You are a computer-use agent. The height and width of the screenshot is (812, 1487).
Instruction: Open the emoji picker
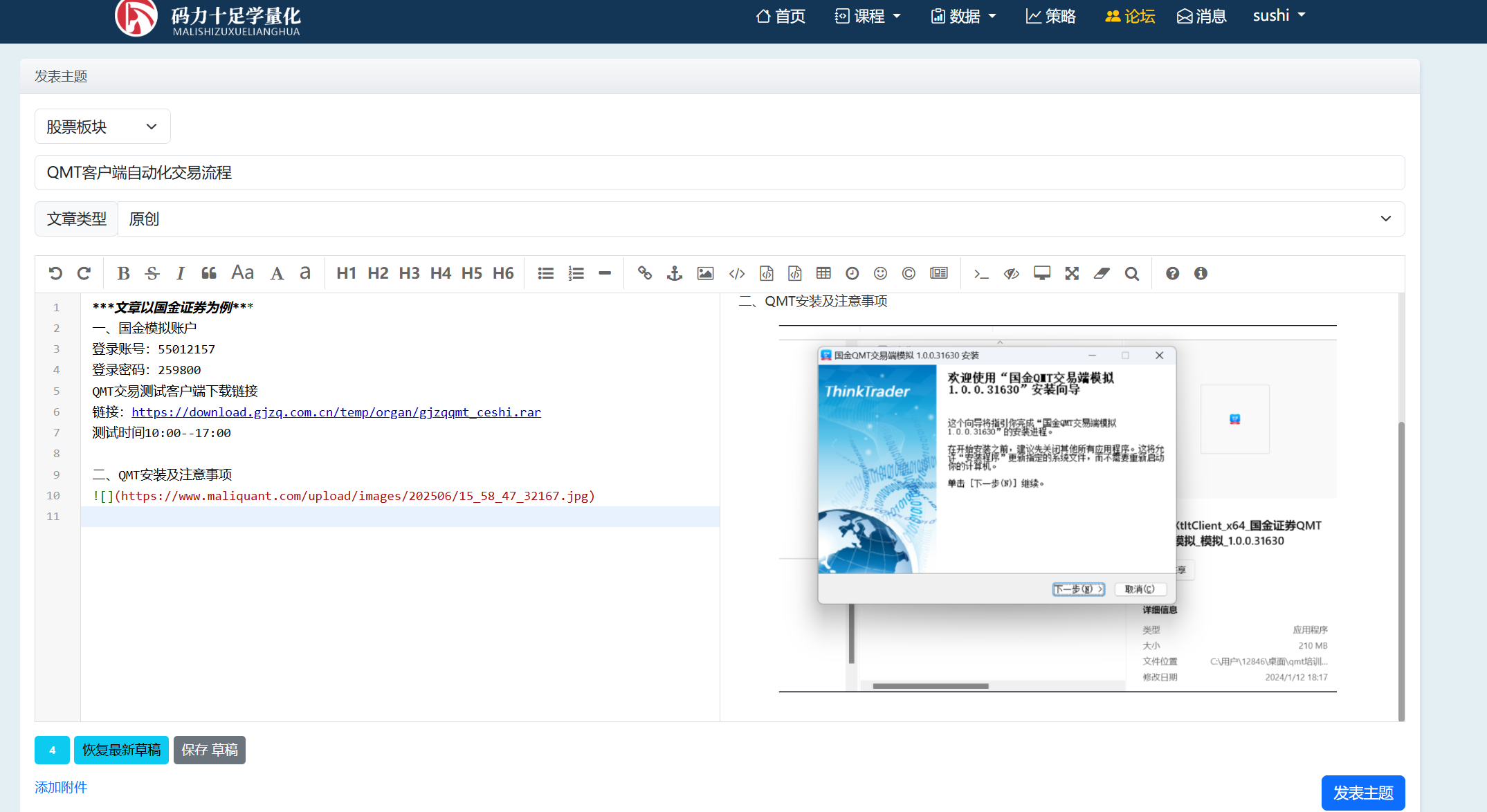[x=880, y=273]
